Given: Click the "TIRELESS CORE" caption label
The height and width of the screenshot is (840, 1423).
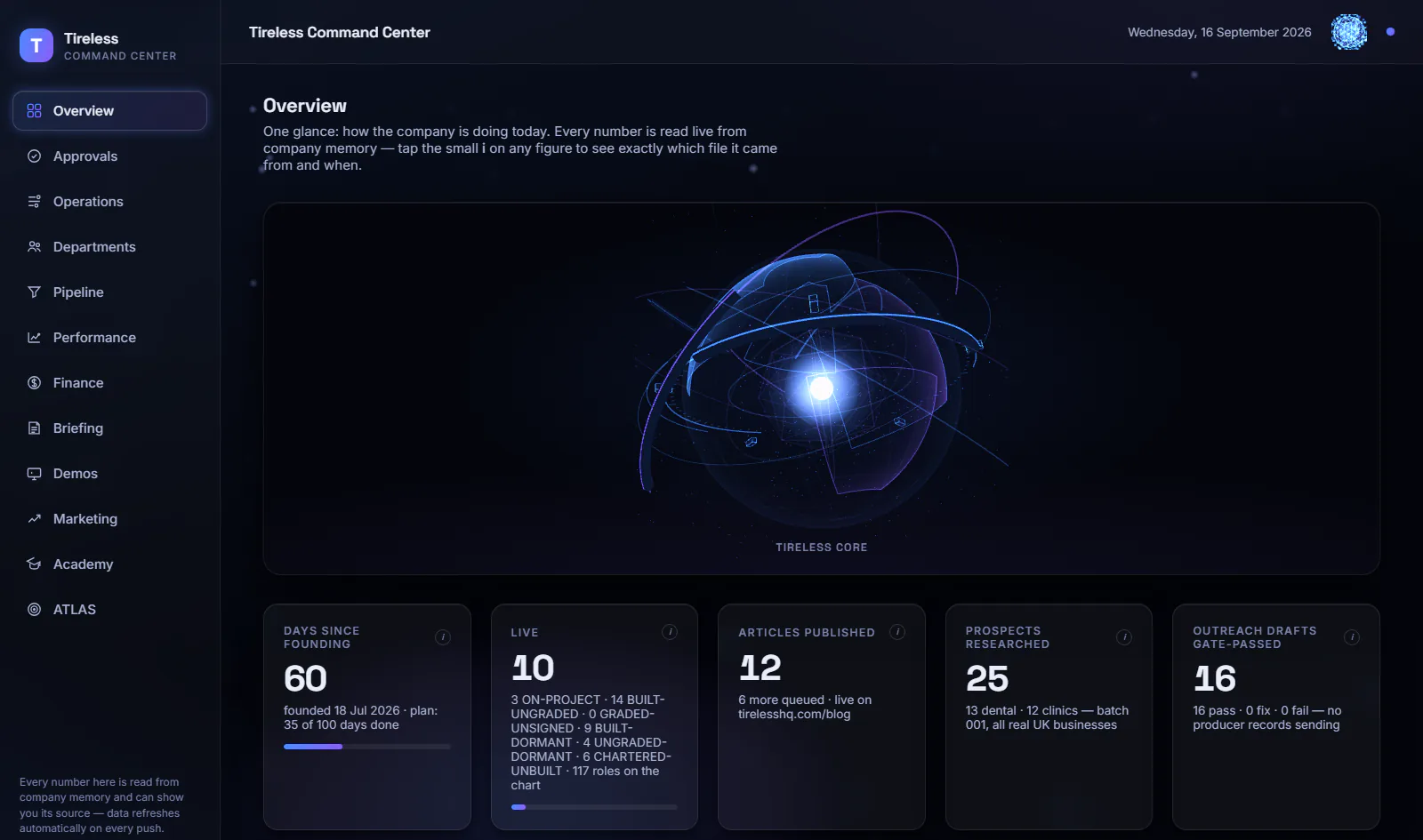Looking at the screenshot, I should click(822, 548).
